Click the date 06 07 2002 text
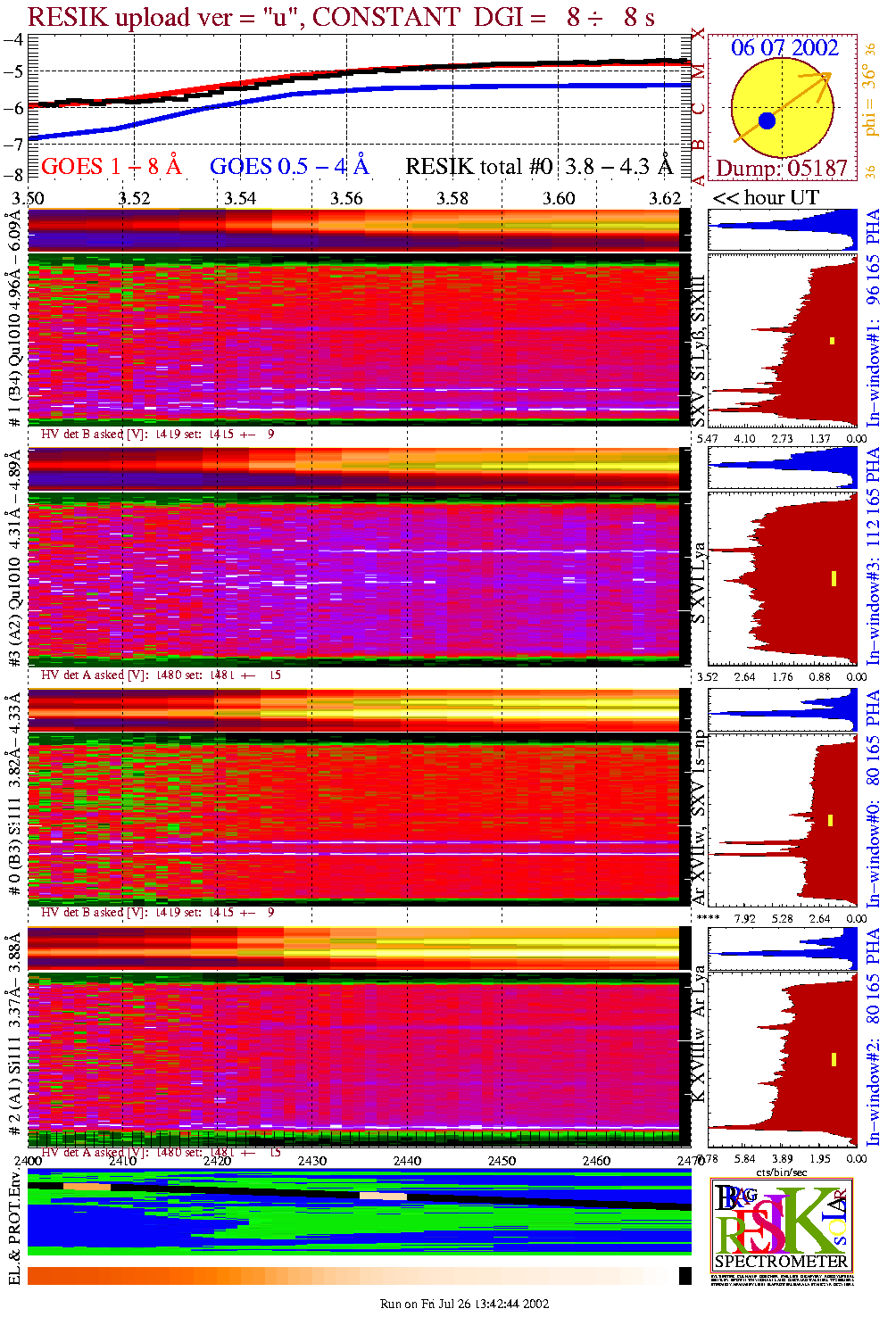 point(784,48)
